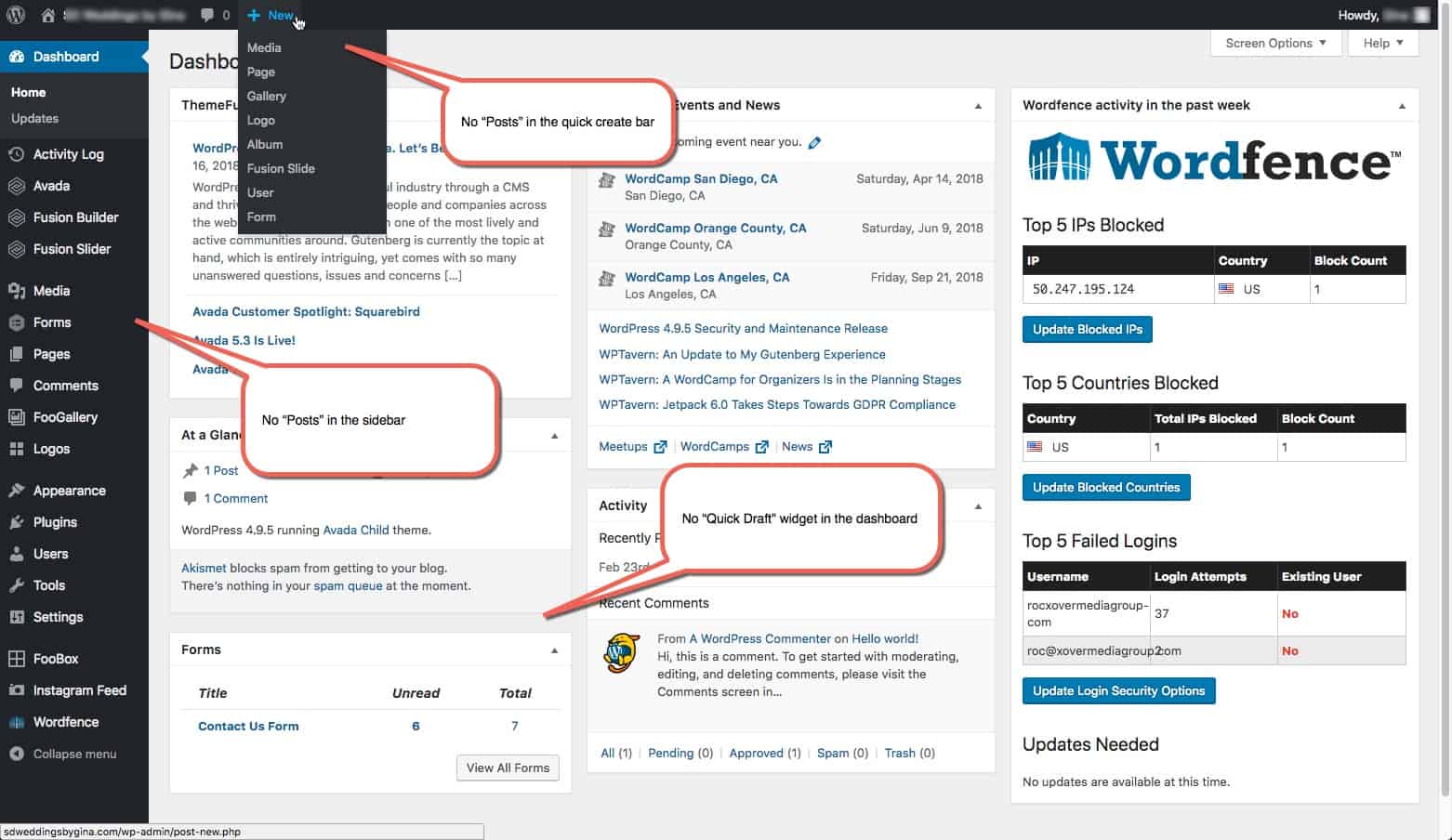The image size is (1452, 840).
Task: Expand the Help dropdown
Action: pyautogui.click(x=1382, y=43)
